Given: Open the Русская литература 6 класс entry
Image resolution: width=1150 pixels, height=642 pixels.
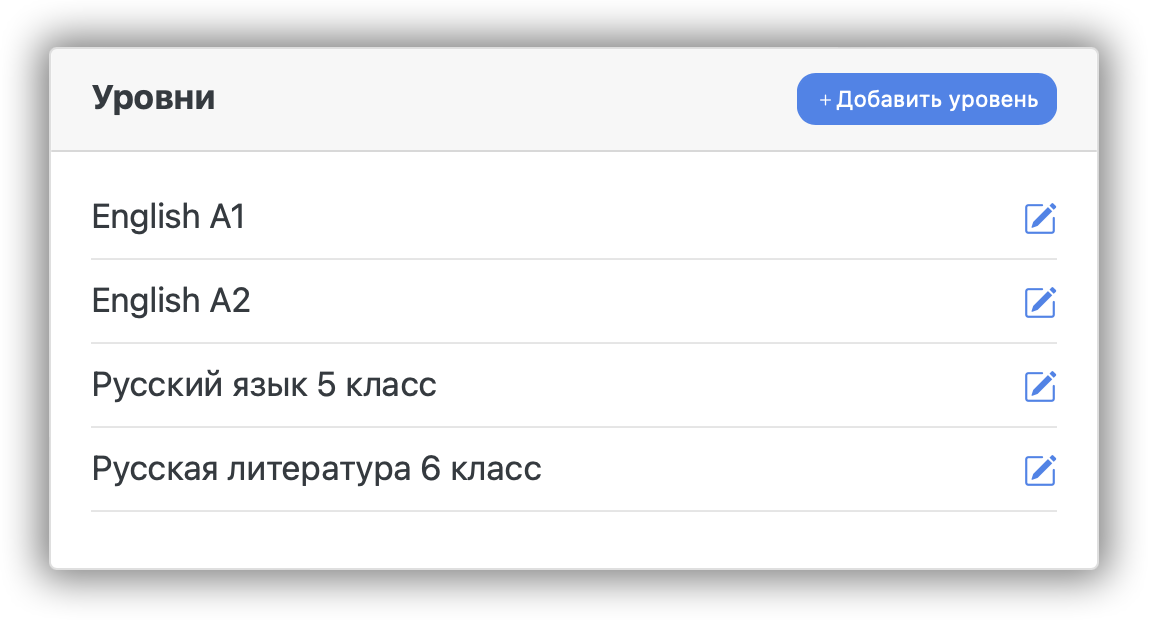Looking at the screenshot, I should (316, 469).
